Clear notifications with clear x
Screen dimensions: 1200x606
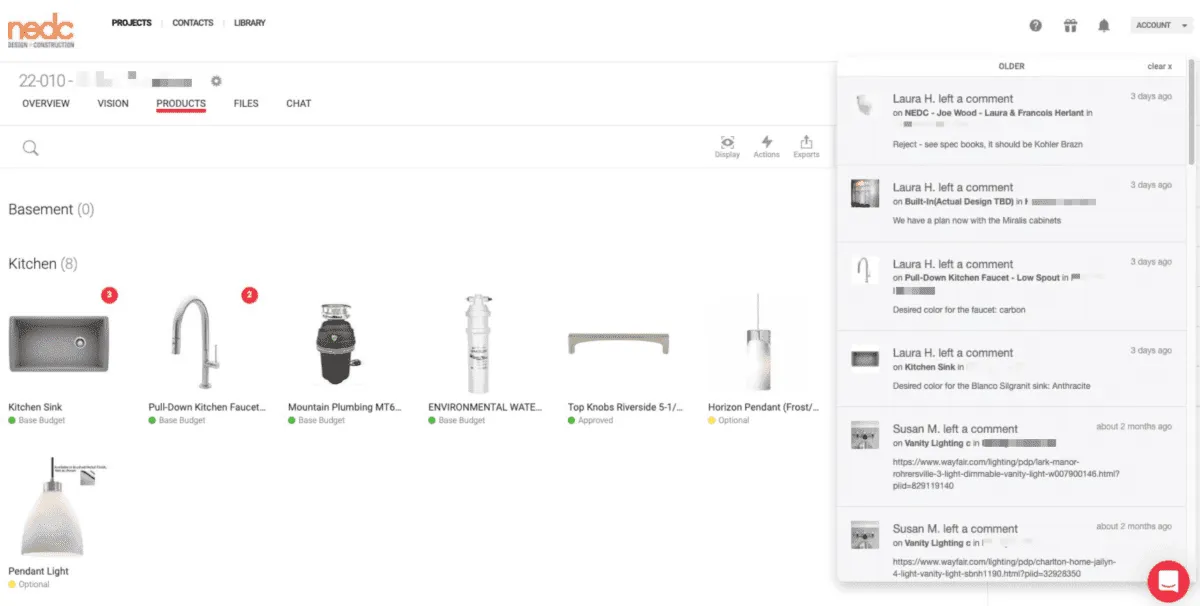[1159, 66]
